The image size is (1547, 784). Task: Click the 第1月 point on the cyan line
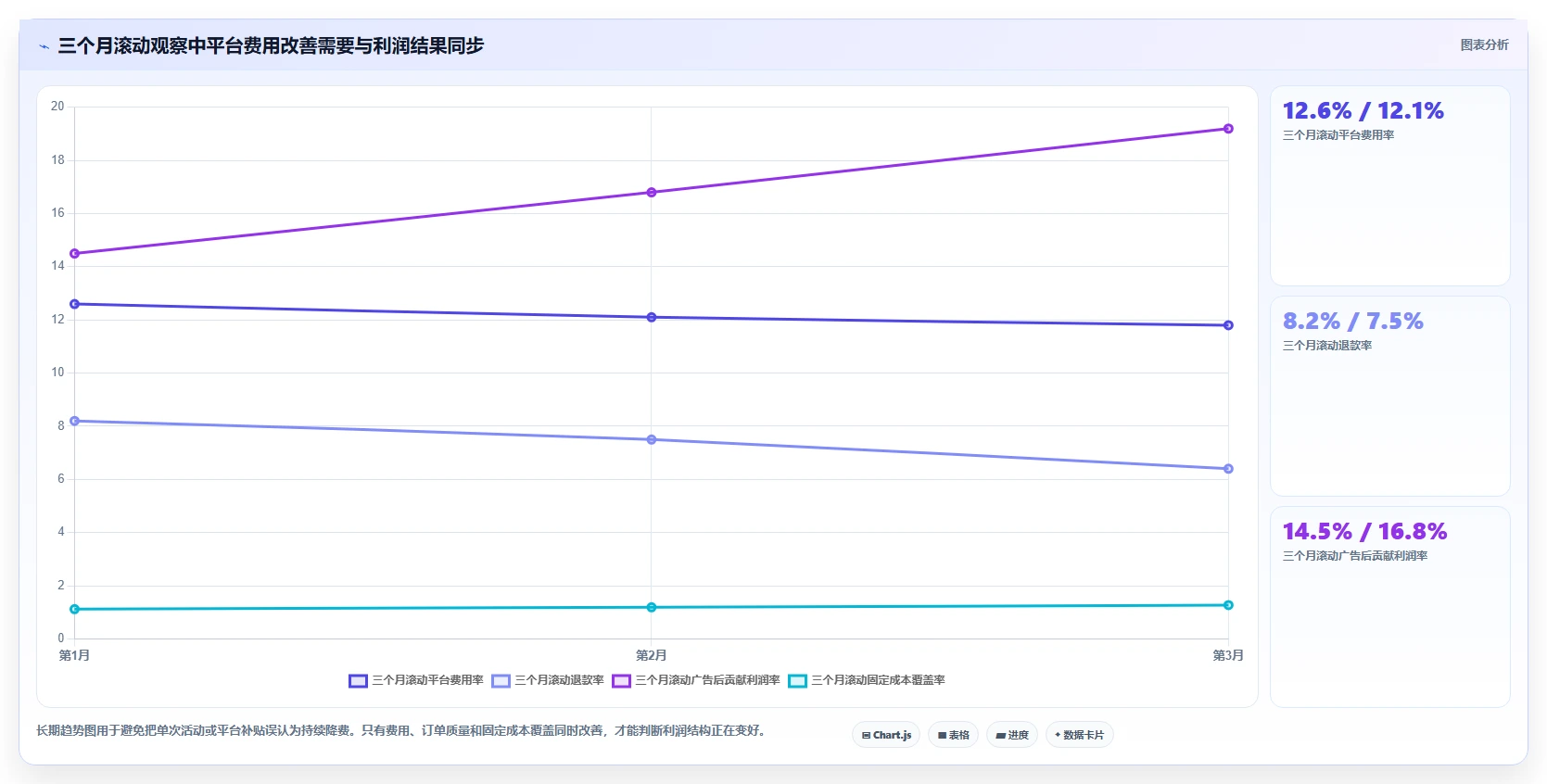pyautogui.click(x=75, y=609)
